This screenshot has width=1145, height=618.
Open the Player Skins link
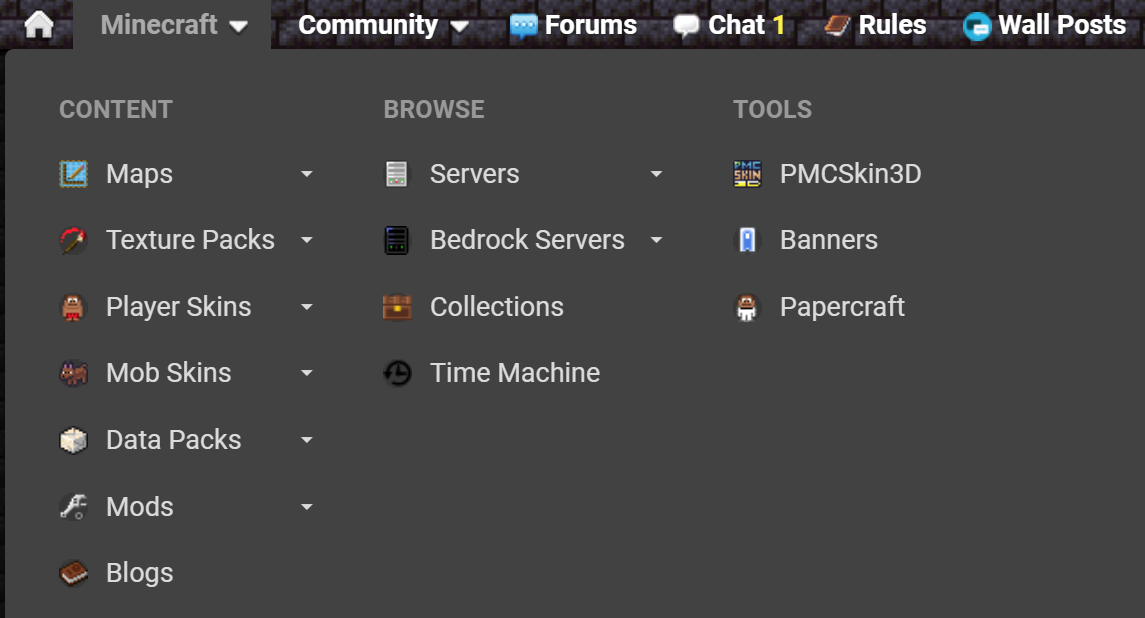(179, 307)
